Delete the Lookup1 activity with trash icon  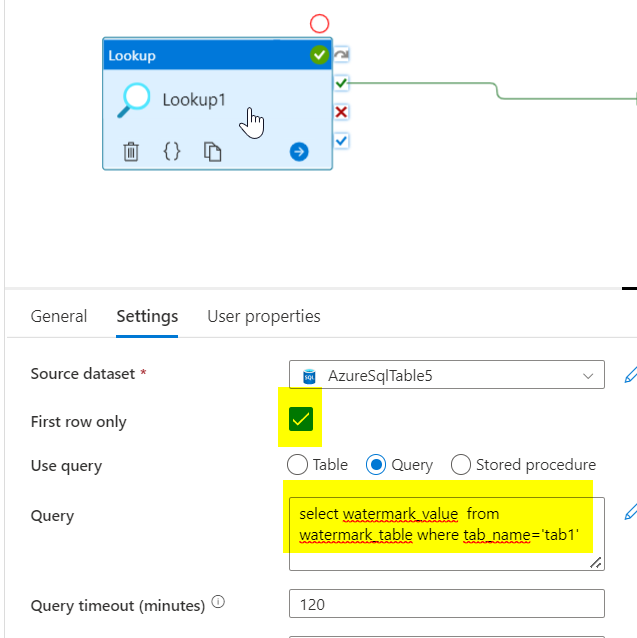click(x=131, y=152)
